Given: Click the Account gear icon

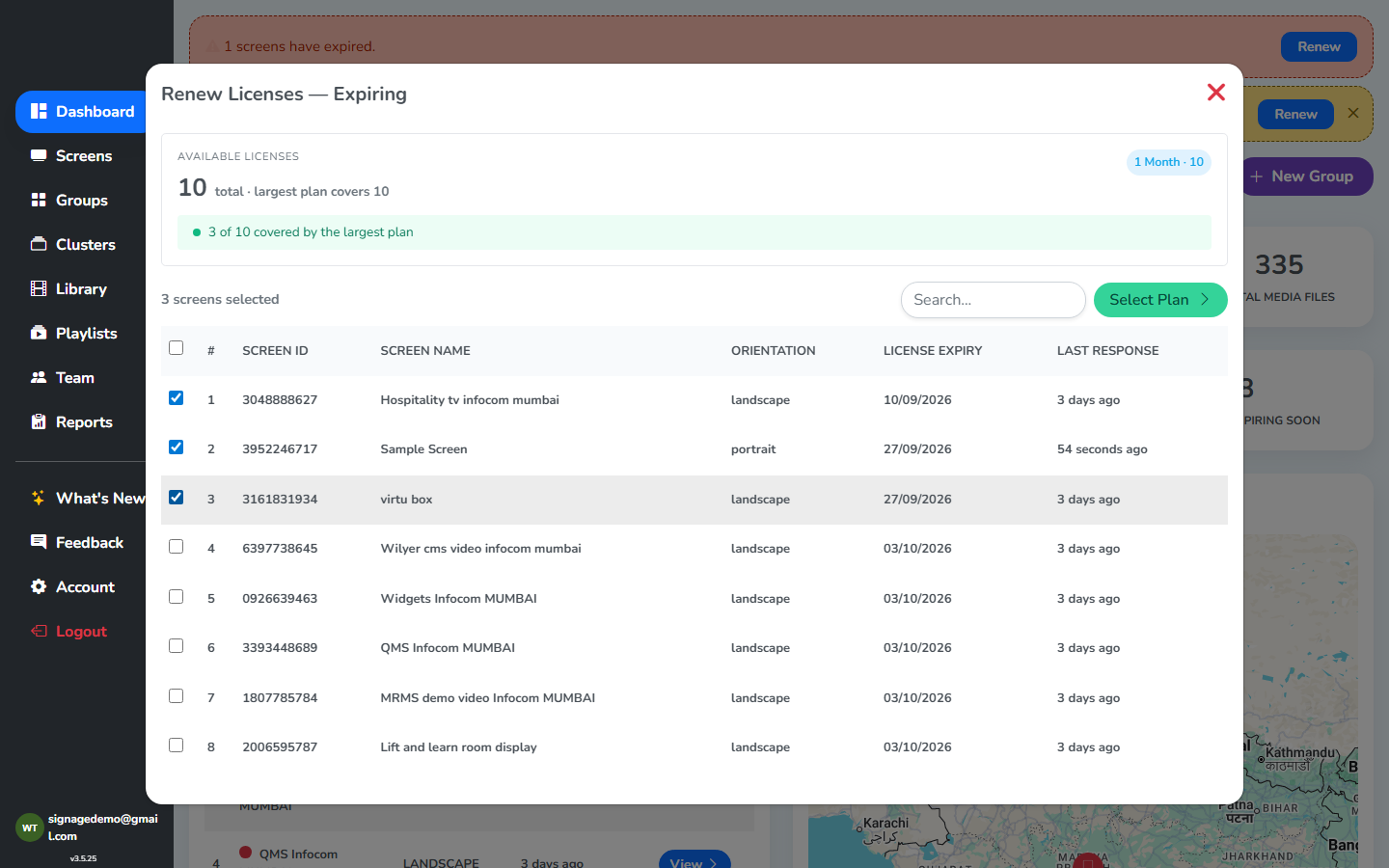Looking at the screenshot, I should coord(39,586).
